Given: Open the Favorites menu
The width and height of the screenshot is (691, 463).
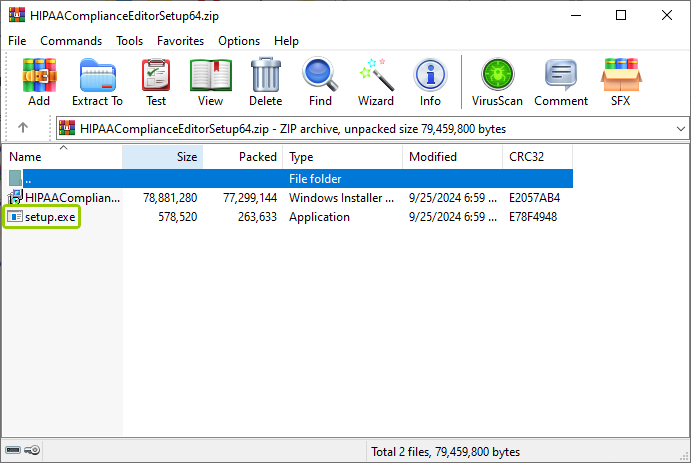Looking at the screenshot, I should tap(181, 41).
